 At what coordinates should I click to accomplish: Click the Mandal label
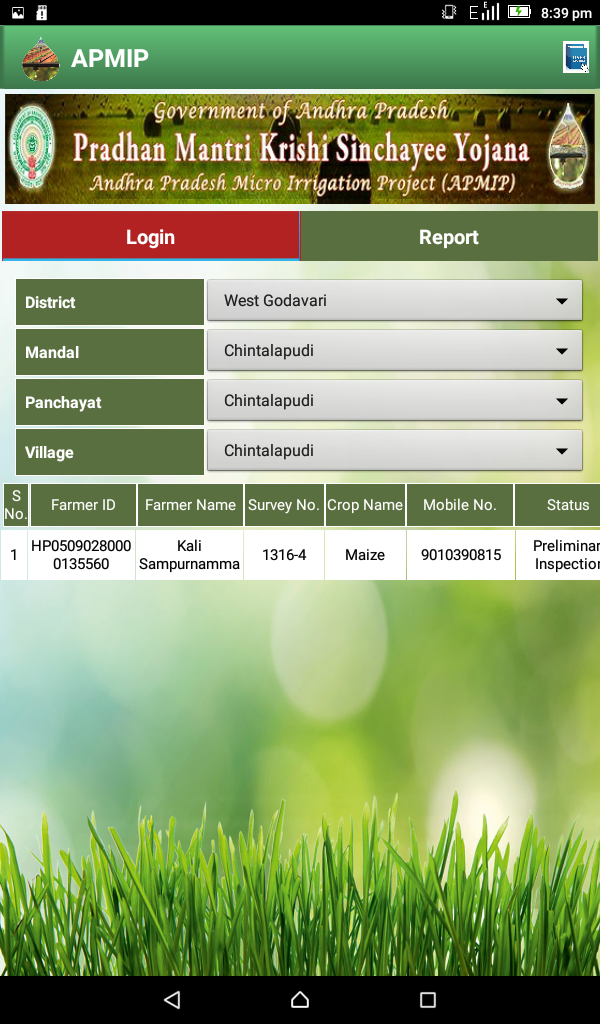[x=110, y=352]
